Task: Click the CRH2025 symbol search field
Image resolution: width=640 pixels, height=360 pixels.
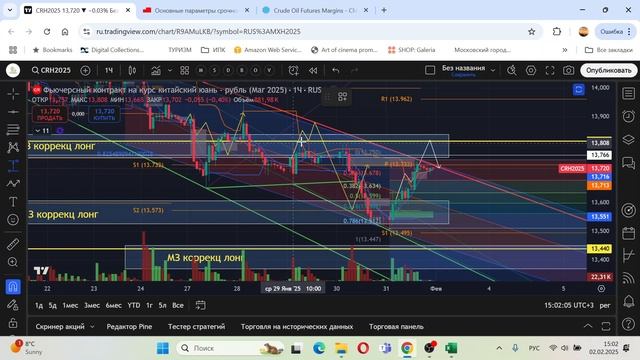Action: (x=51, y=70)
